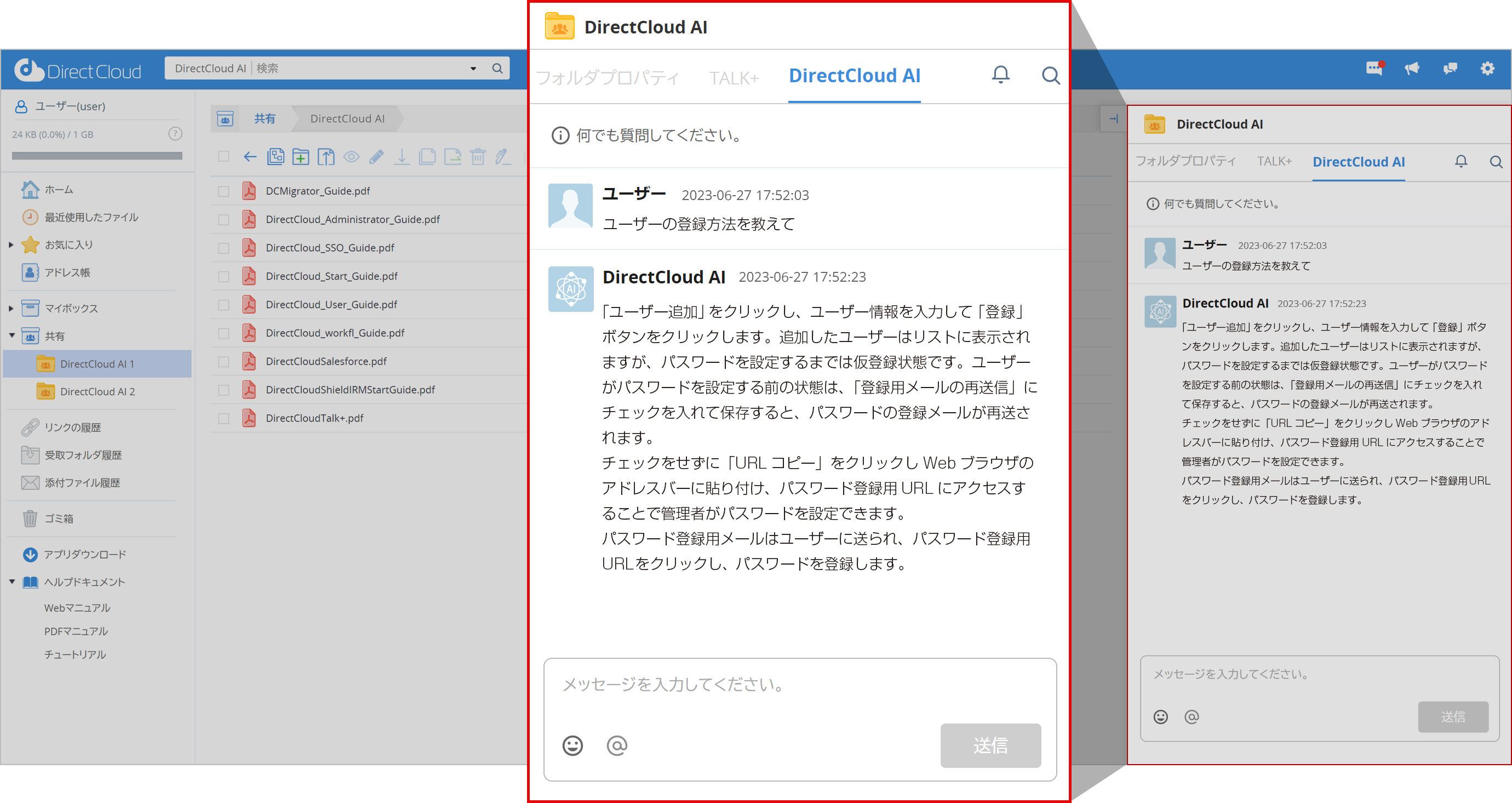
Task: Switch to TALK+ tab in enlarged callout
Action: point(734,77)
